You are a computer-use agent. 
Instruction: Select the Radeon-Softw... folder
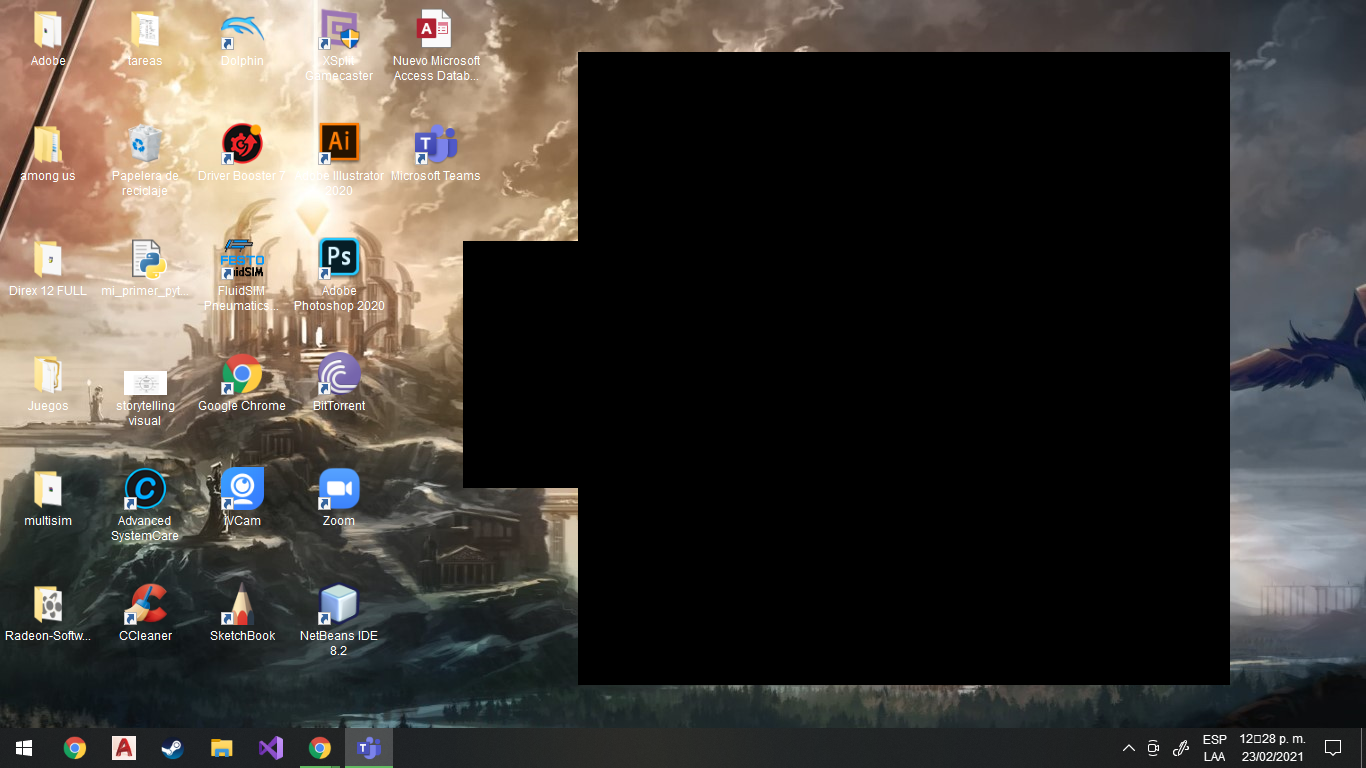coord(48,615)
